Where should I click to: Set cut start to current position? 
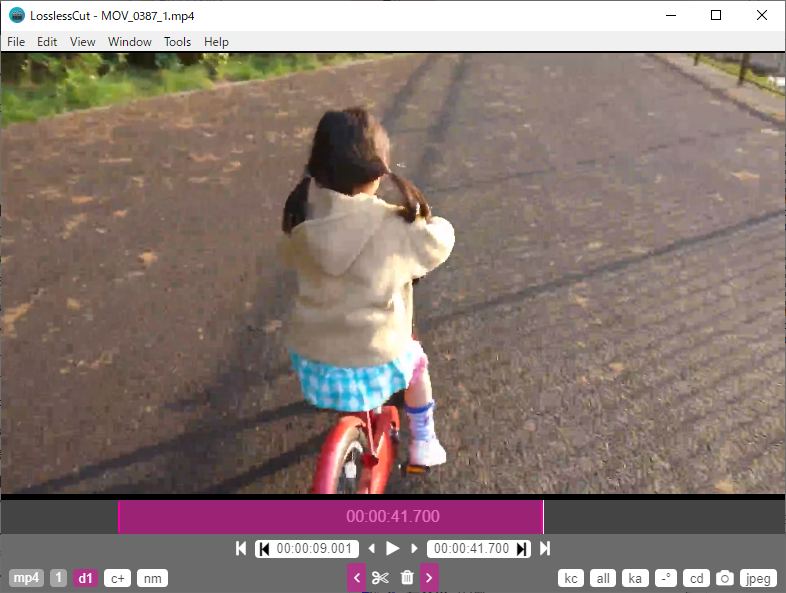click(x=265, y=549)
